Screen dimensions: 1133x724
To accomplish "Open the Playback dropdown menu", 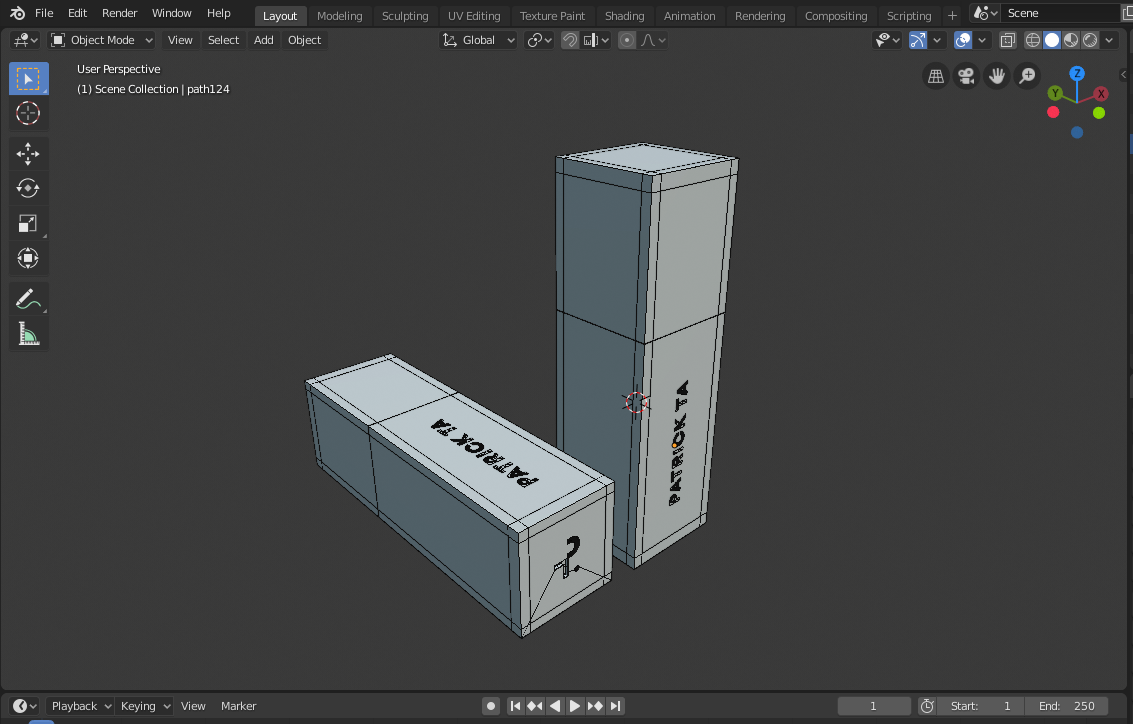I will pyautogui.click(x=81, y=706).
